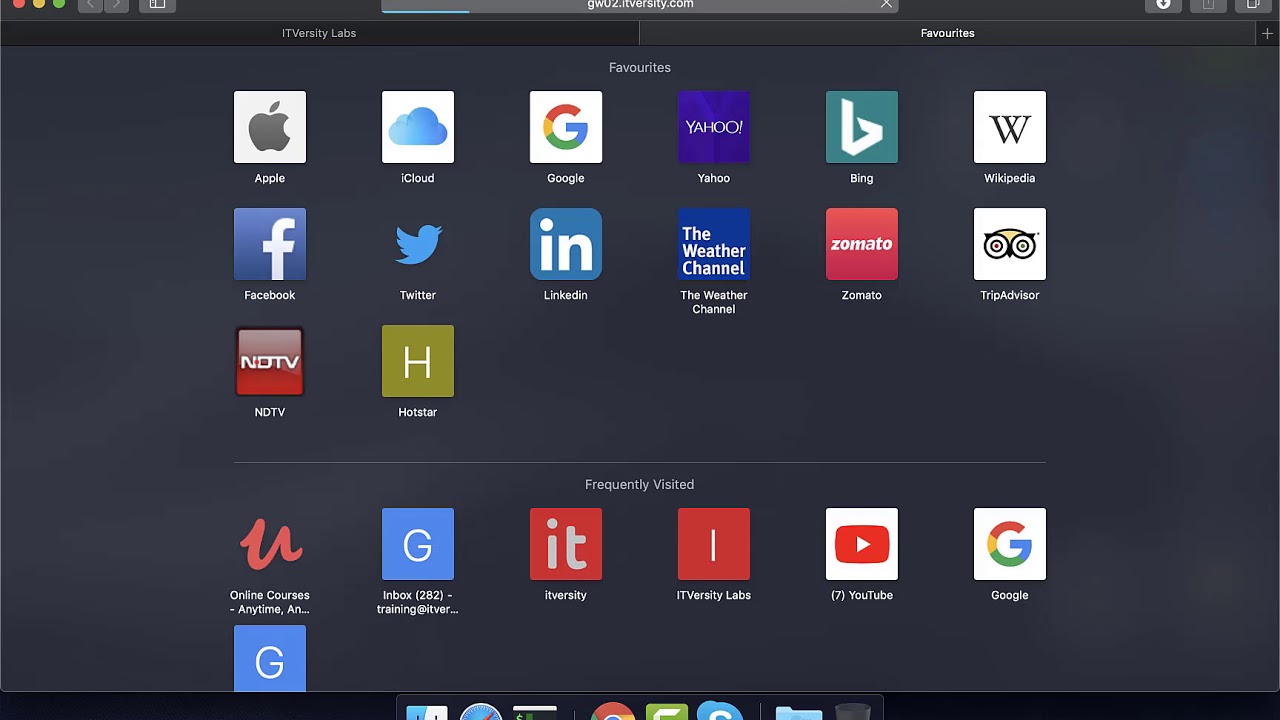The image size is (1280, 720).
Task: Open the Online Courses frequently visited site
Action: click(269, 544)
